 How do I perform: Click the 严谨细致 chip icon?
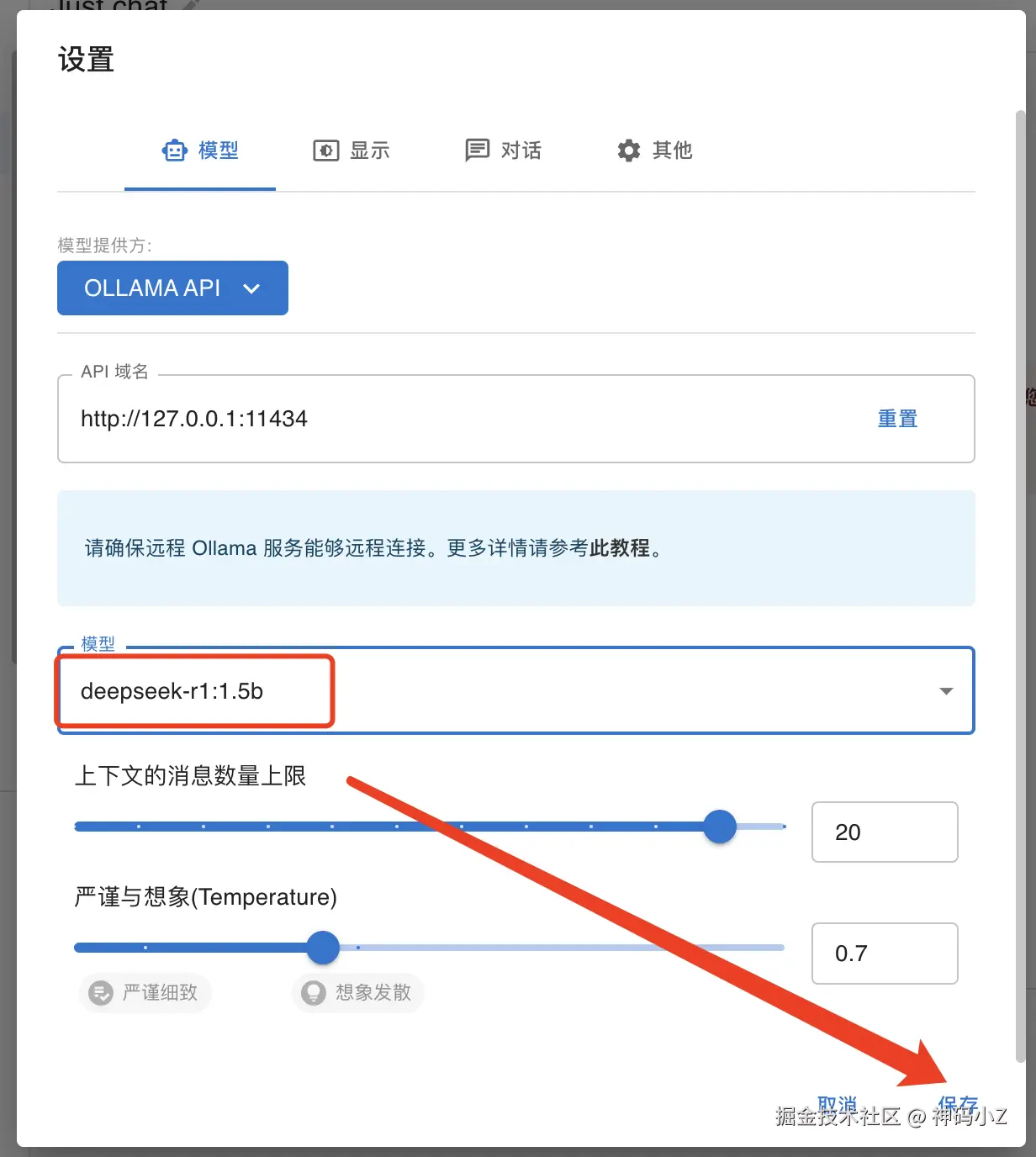tap(101, 993)
